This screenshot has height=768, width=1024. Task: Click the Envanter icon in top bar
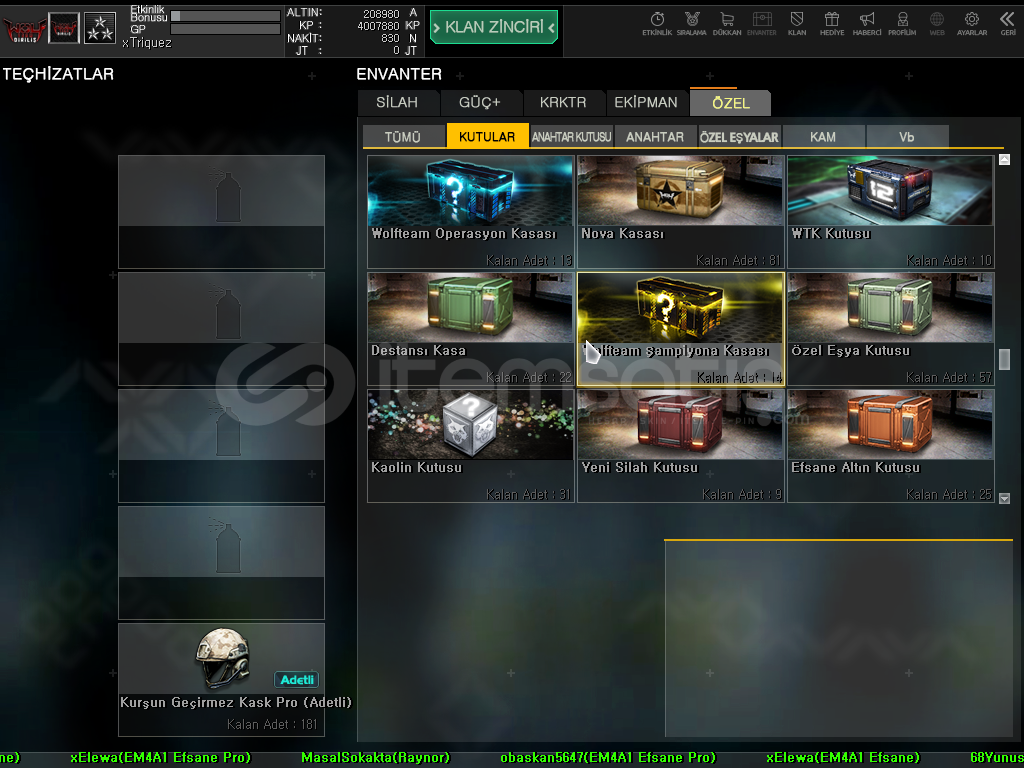coord(761,24)
